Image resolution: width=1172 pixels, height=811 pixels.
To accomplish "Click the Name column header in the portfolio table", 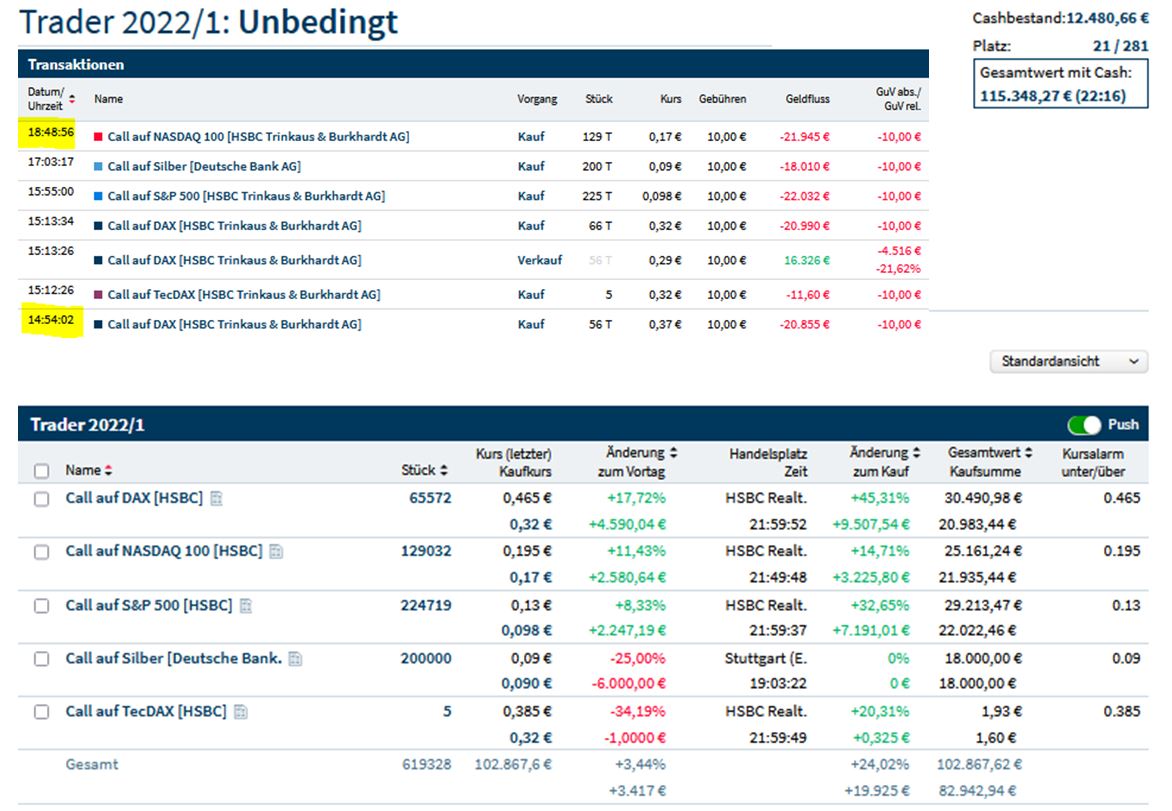I will tap(83, 470).
